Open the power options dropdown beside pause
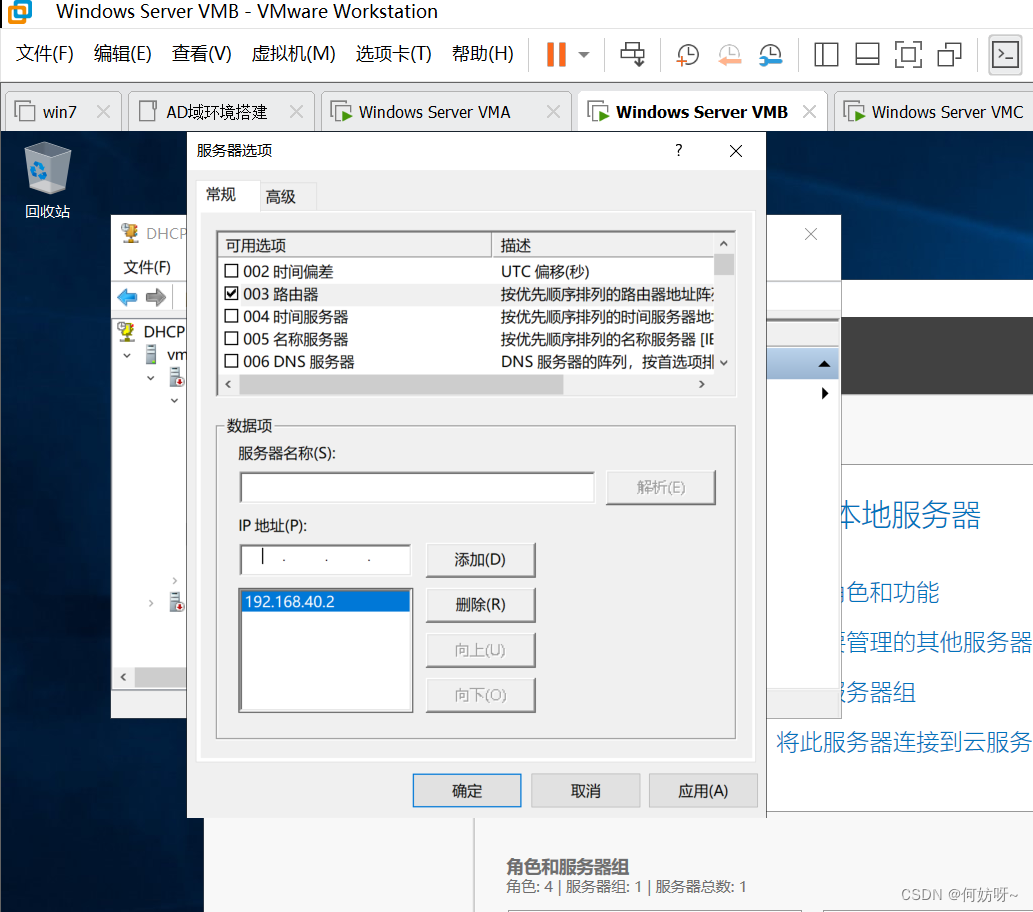The height and width of the screenshot is (912, 1033). (584, 54)
